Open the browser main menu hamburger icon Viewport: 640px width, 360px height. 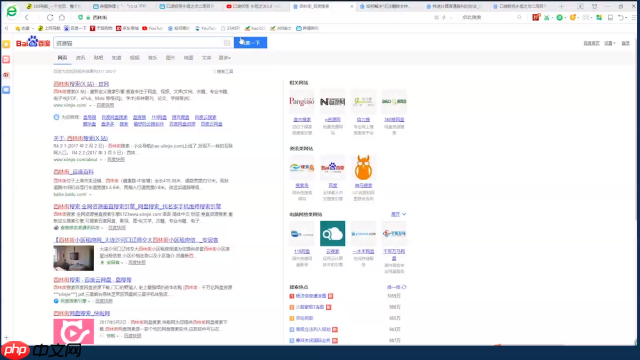click(634, 17)
